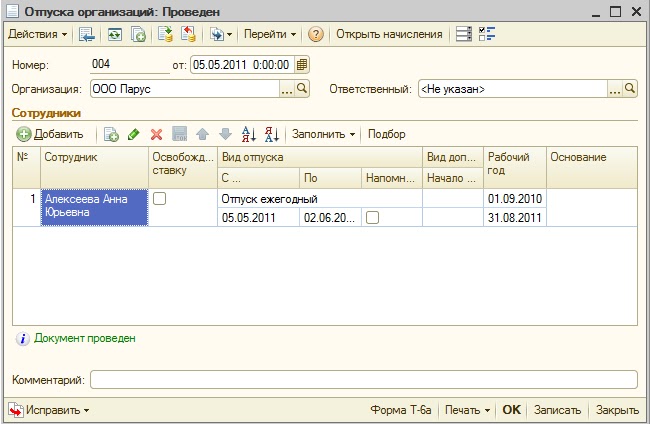The height and width of the screenshot is (424, 650).
Task: Click the magnifier icon of Организация
Action: (x=302, y=88)
